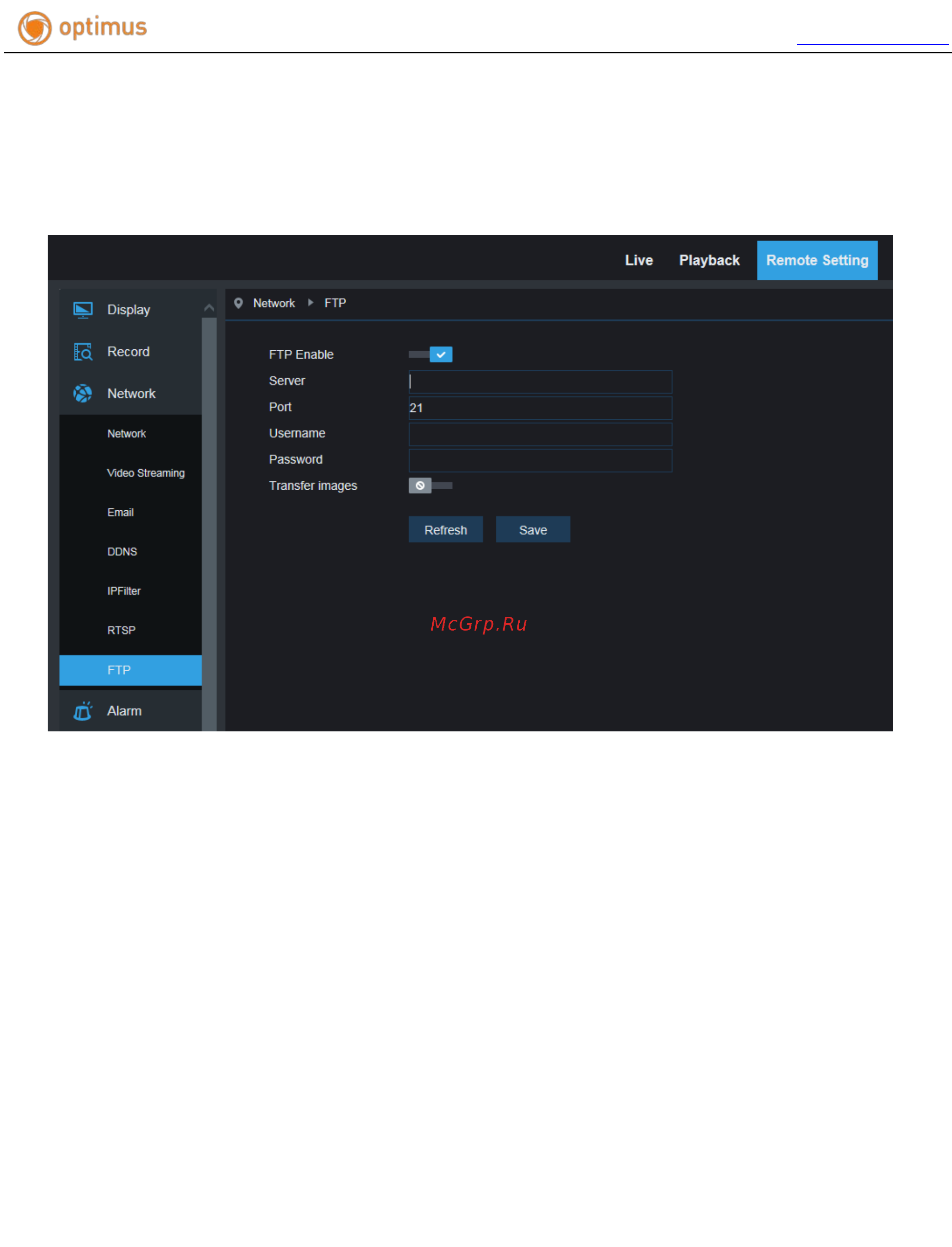Image resolution: width=952 pixels, height=1247 pixels.
Task: Click the Optimus logo
Action: point(82,28)
